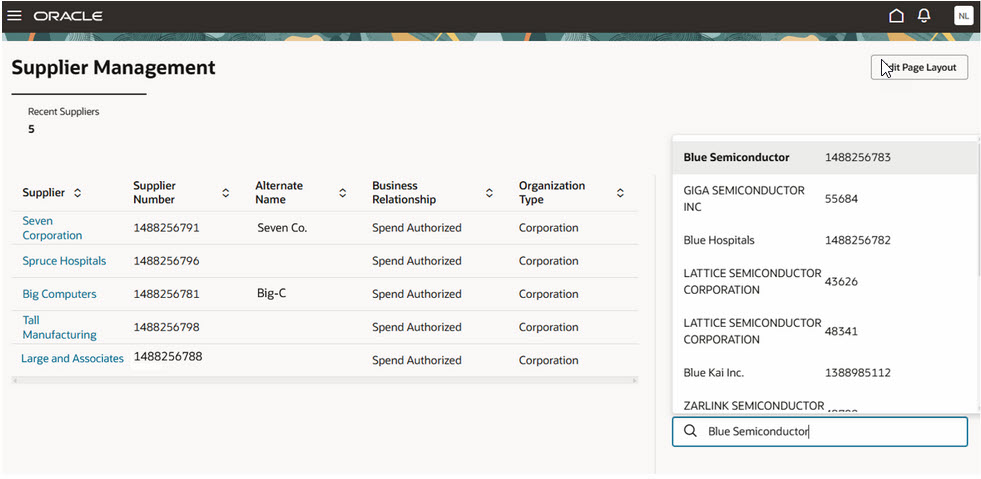This screenshot has width=981, height=479.
Task: Click the Recent Suppliers label
Action: point(63,112)
